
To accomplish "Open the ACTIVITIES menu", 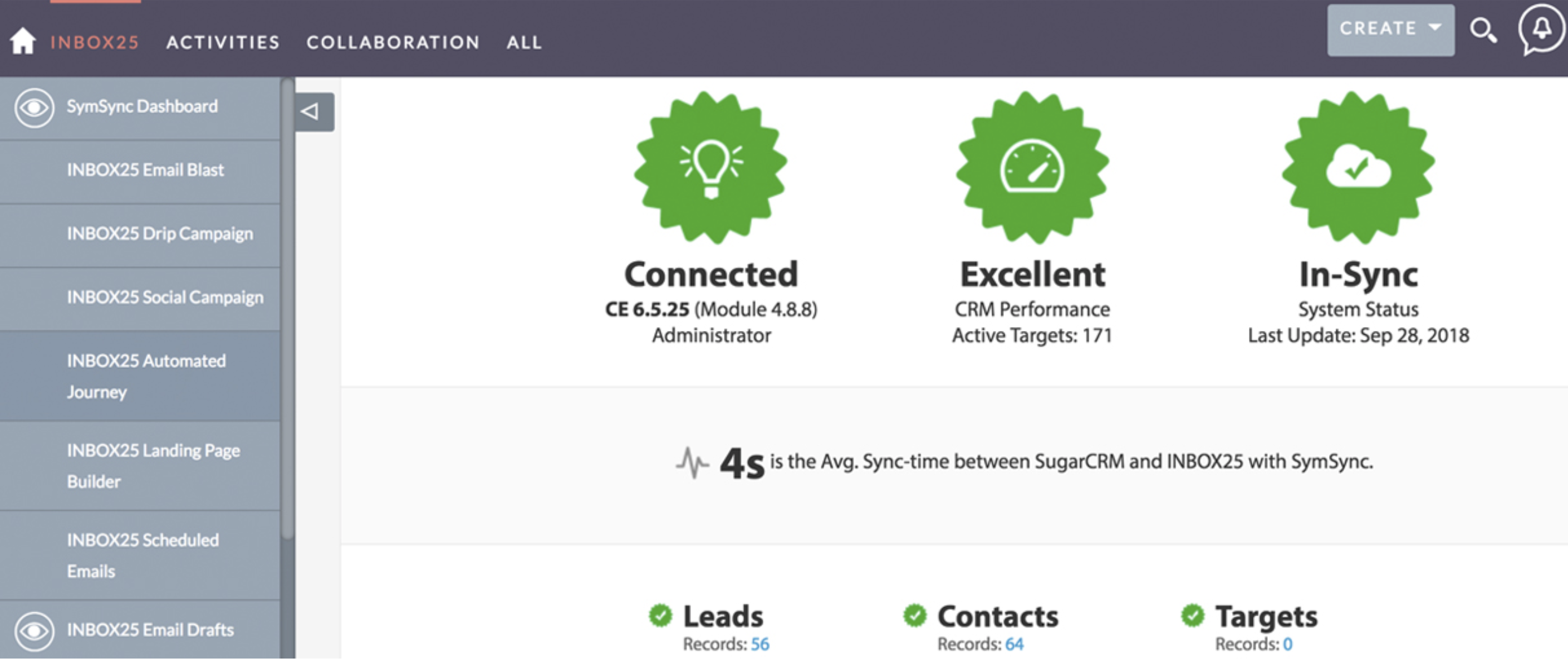I will pyautogui.click(x=223, y=42).
